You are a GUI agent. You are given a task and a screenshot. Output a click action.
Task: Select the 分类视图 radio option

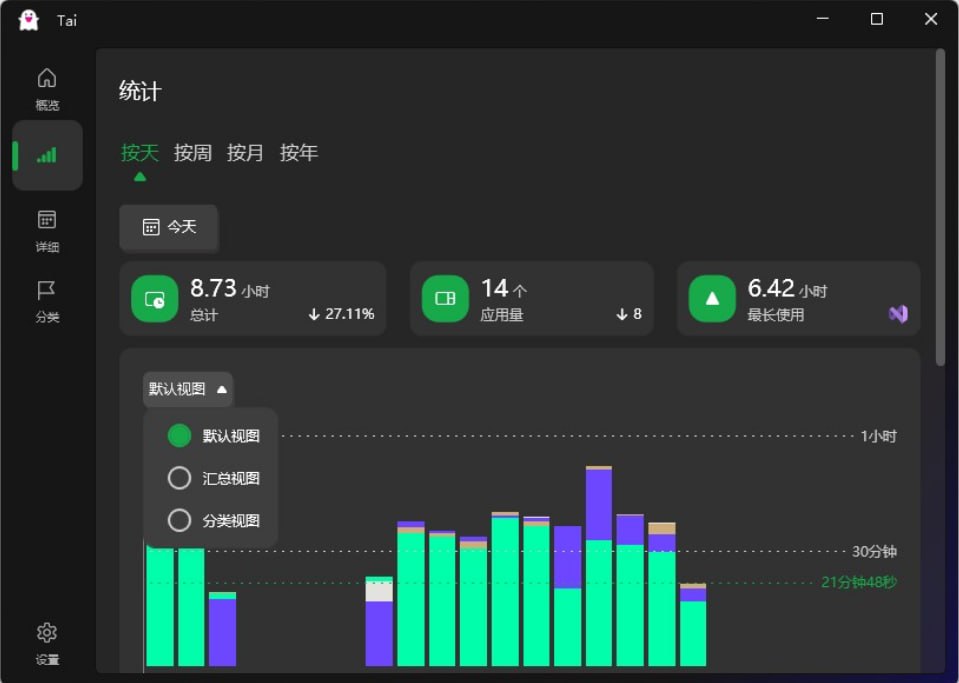click(179, 520)
